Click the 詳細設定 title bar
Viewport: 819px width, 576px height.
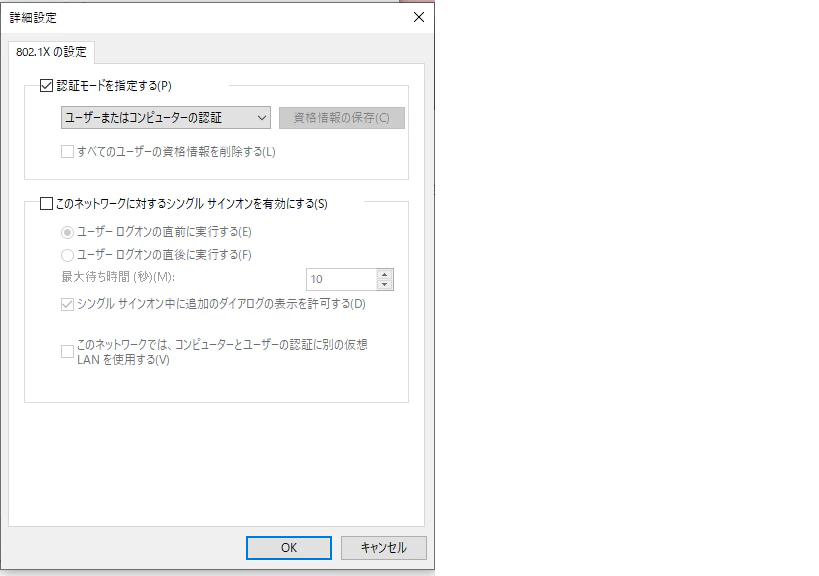click(200, 17)
